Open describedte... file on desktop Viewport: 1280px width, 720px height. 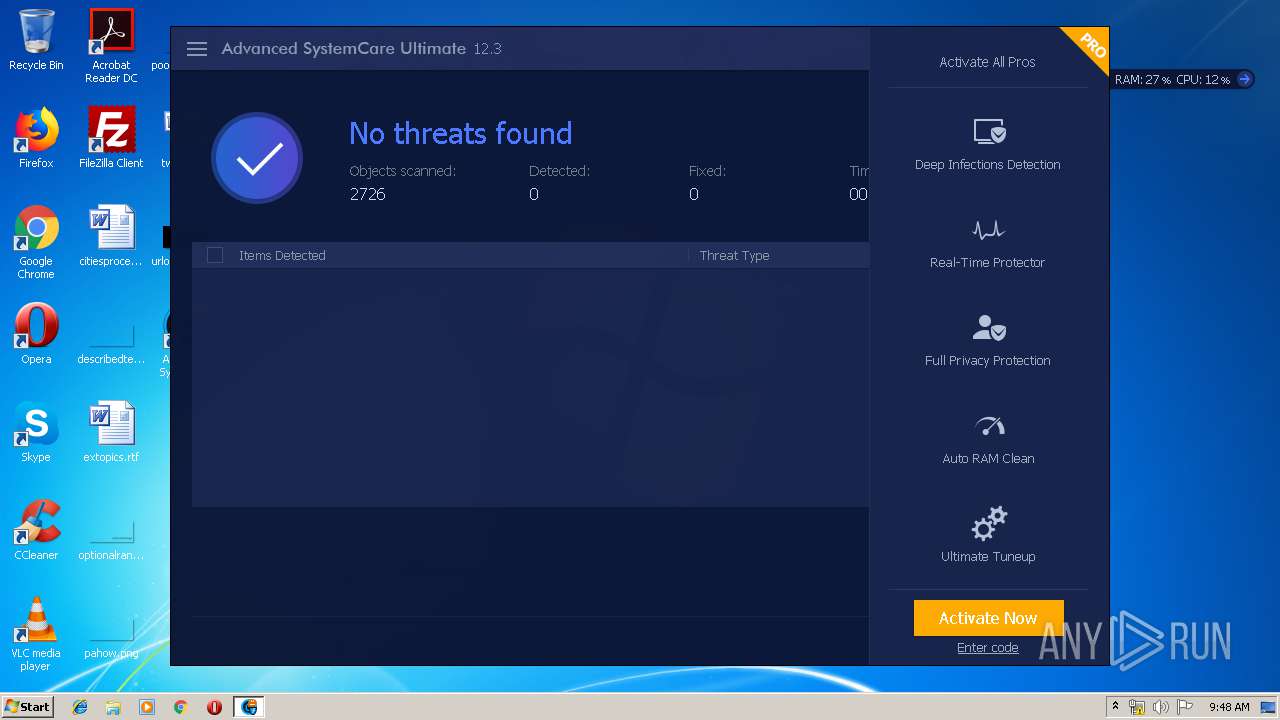coord(111,340)
